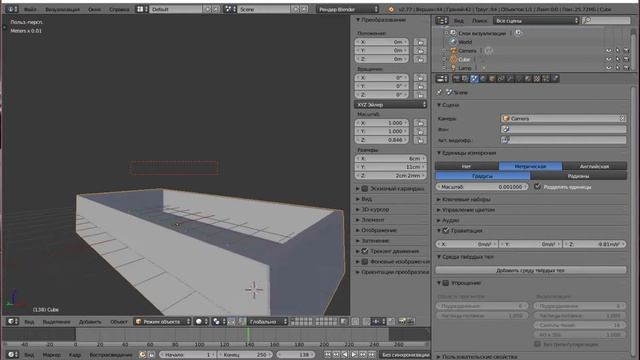Screen dimensions: 640x360
Task: Open the Камера Camera selector field
Action: coord(563,118)
